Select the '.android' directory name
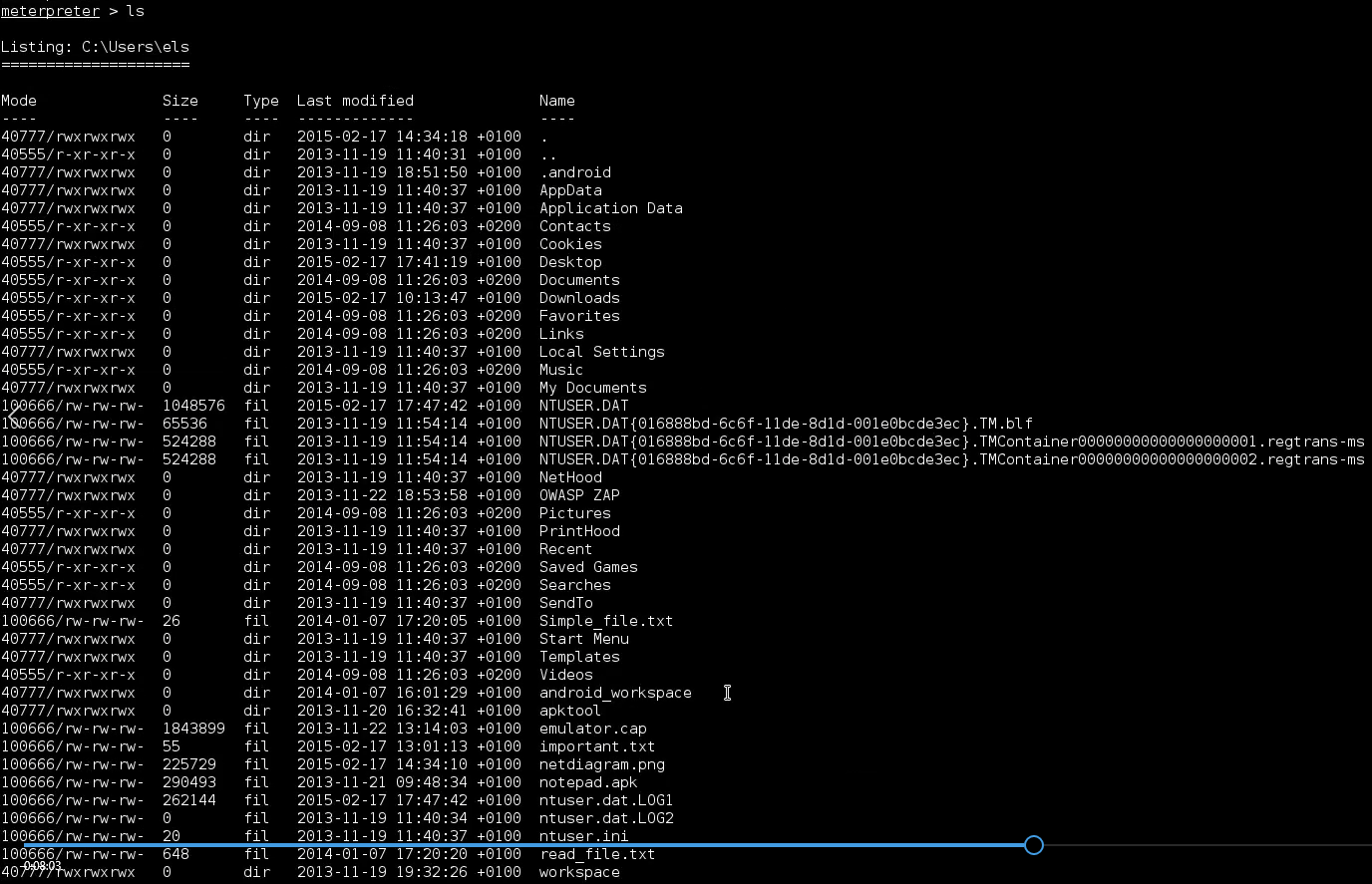 click(x=575, y=172)
